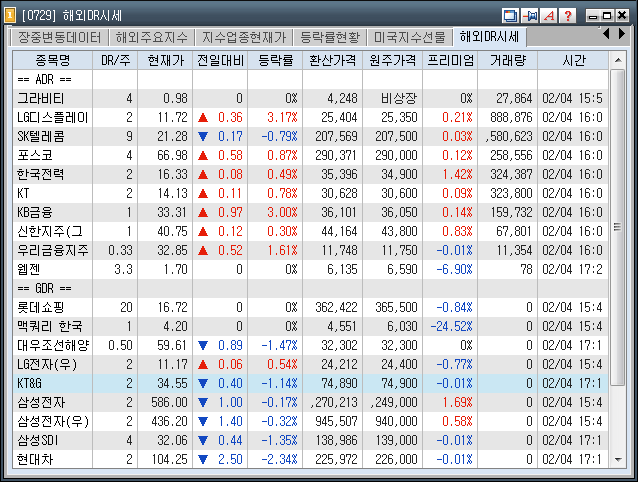Viewport: 638px width, 482px height.
Task: Select the 삼성전자 stock name
Action: (40, 403)
